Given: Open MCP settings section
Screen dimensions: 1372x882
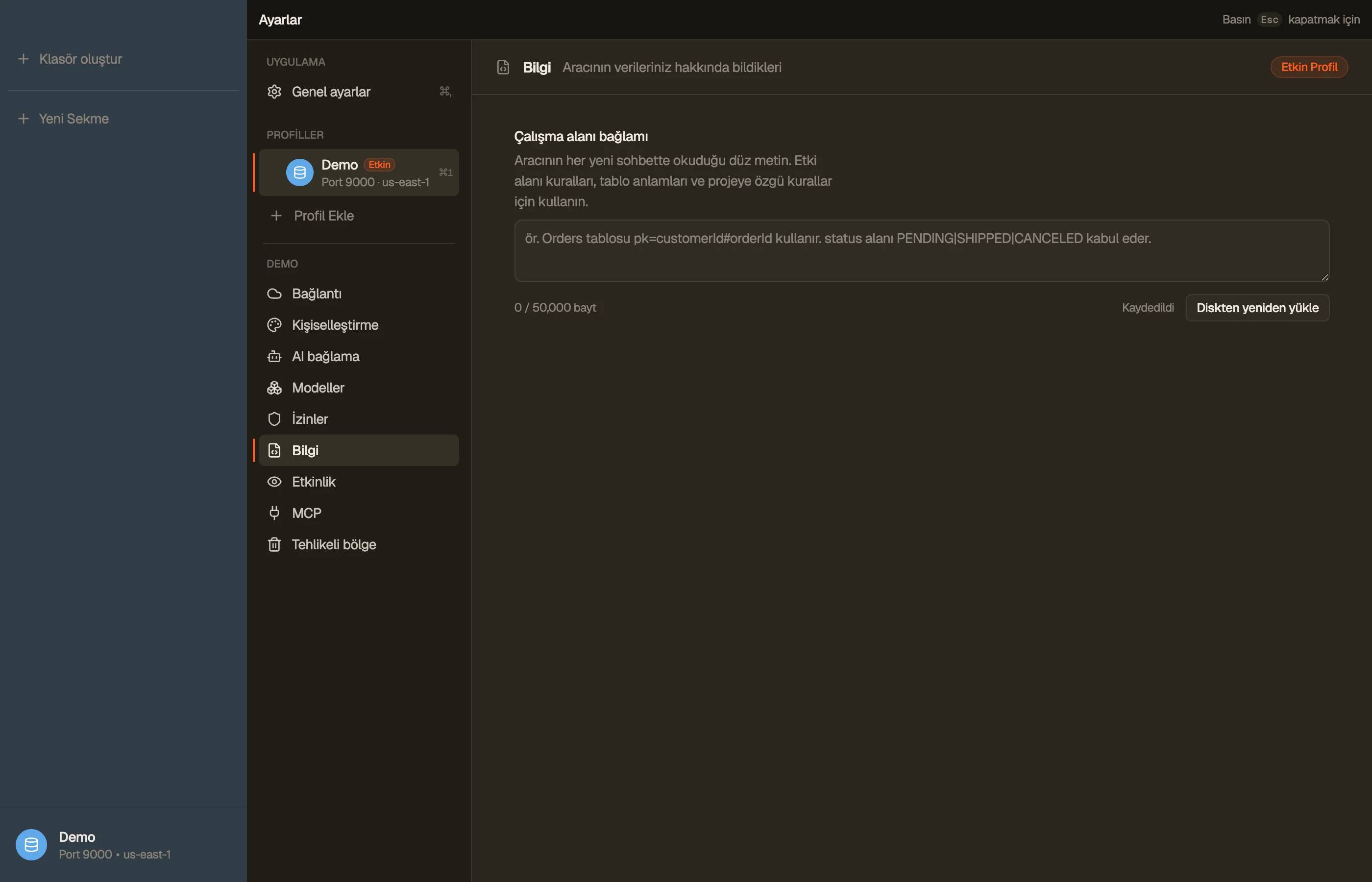Looking at the screenshot, I should [359, 513].
